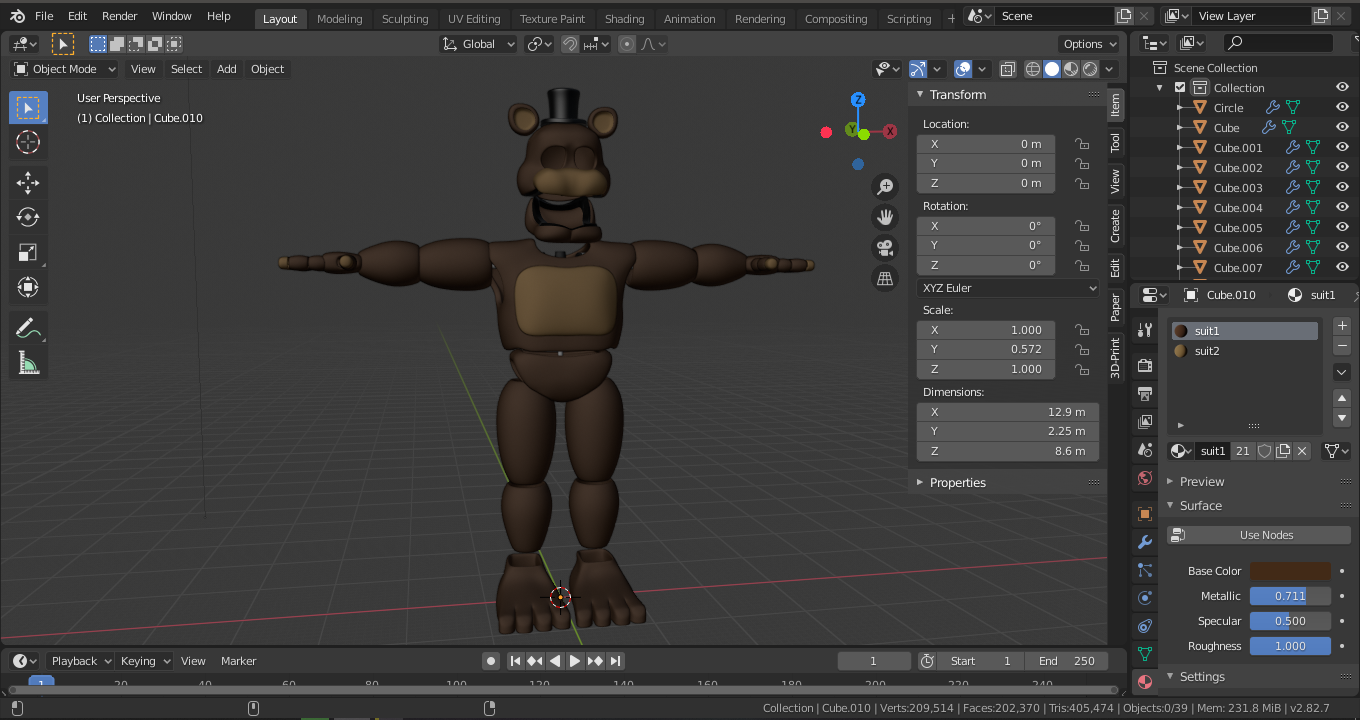
Task: Open the Output properties tab icon
Action: pos(1145,394)
